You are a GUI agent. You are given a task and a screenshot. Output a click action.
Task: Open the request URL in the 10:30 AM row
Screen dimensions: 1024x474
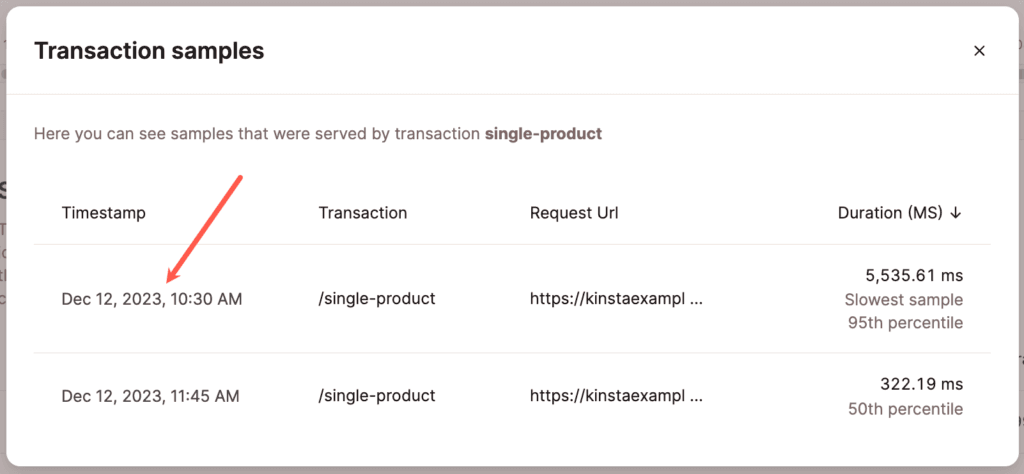click(616, 299)
